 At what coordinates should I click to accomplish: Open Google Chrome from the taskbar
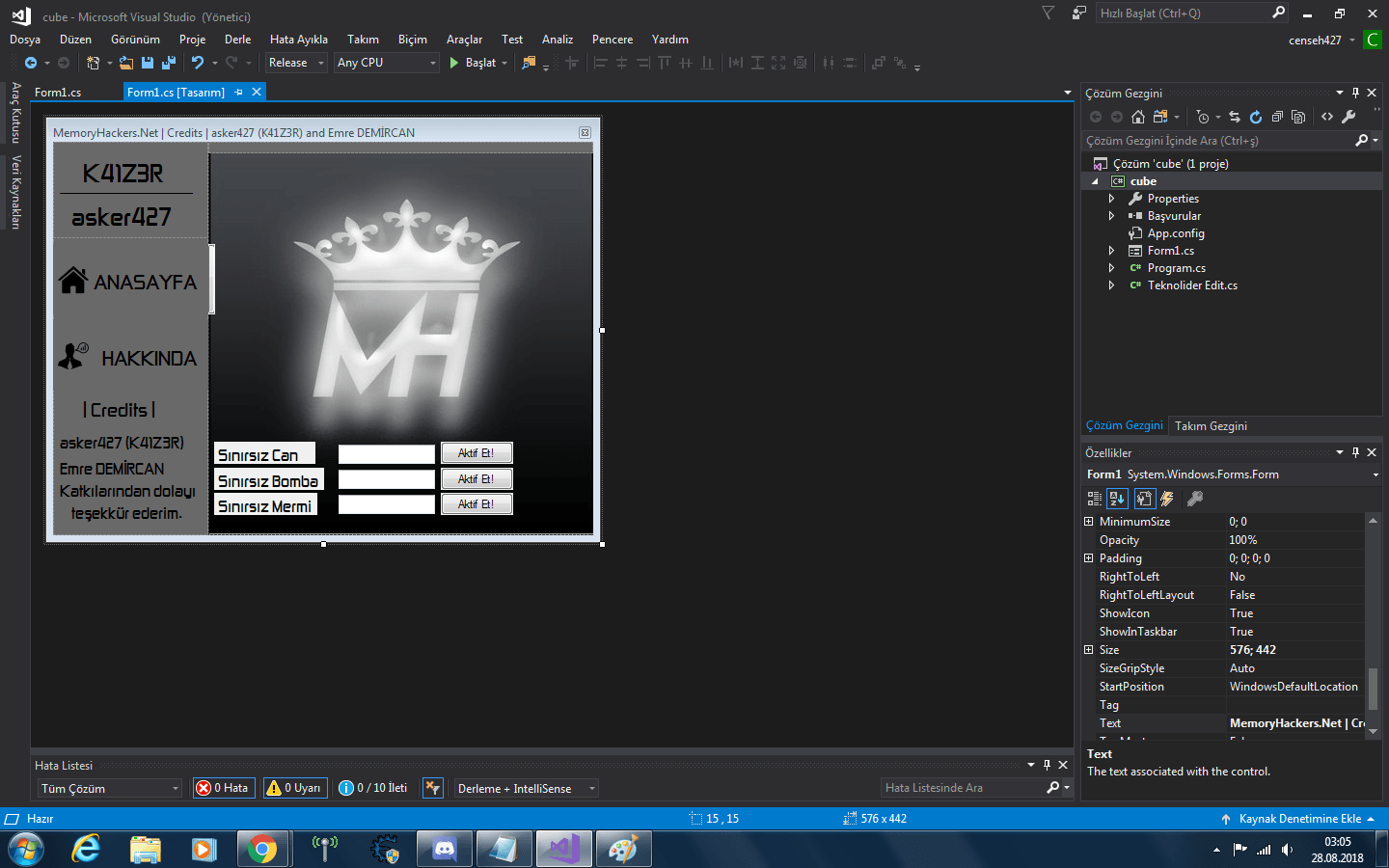(262, 849)
